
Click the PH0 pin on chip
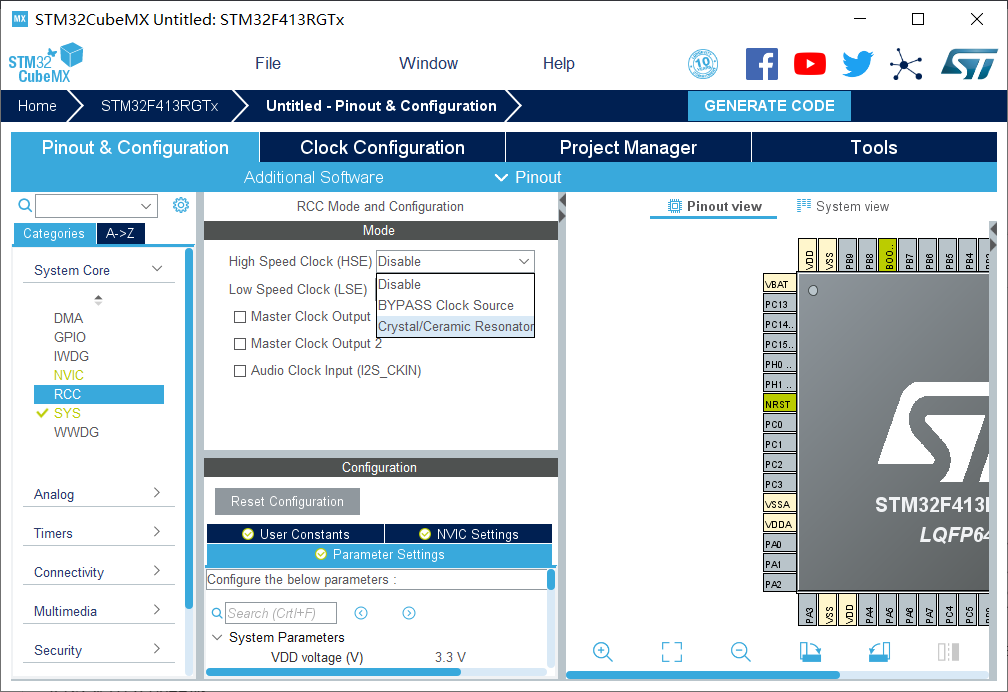pyautogui.click(x=779, y=364)
